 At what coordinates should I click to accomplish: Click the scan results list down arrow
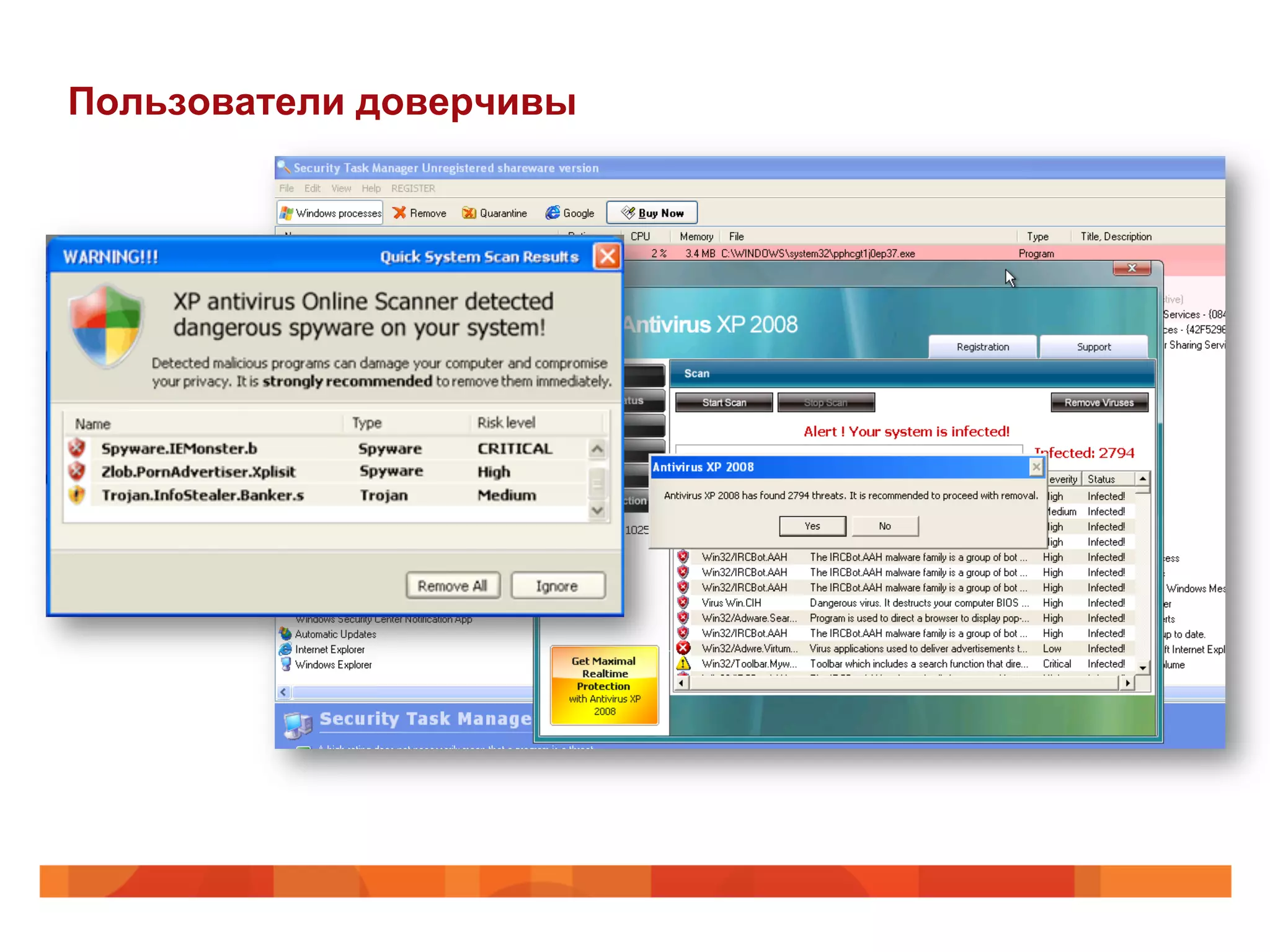597,510
